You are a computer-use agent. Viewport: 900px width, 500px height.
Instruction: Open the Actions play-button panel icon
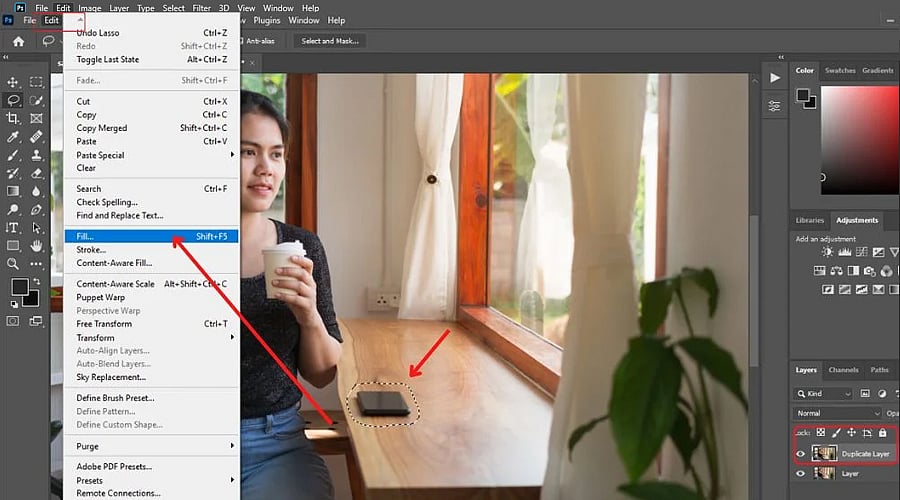[775, 77]
